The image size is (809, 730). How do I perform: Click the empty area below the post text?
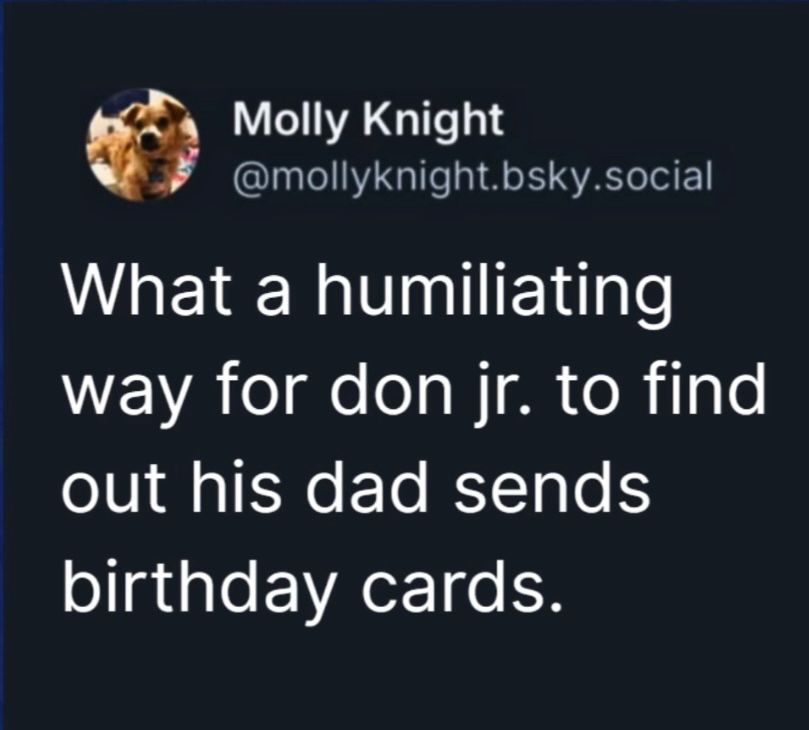400,675
